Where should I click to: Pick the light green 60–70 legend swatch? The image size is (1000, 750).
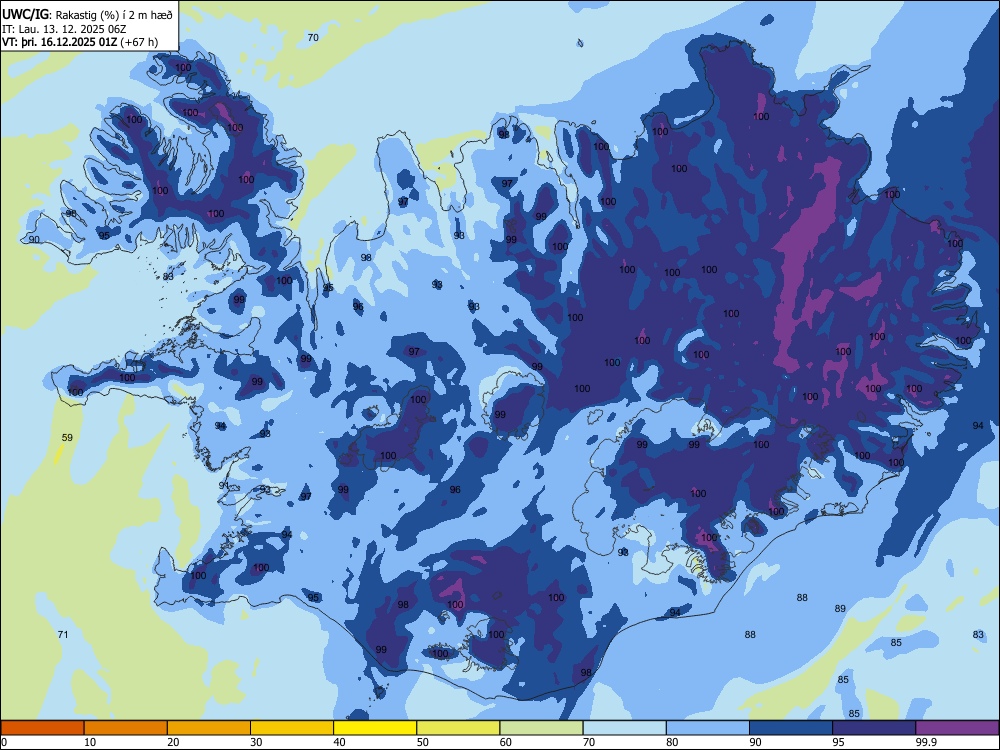541,728
